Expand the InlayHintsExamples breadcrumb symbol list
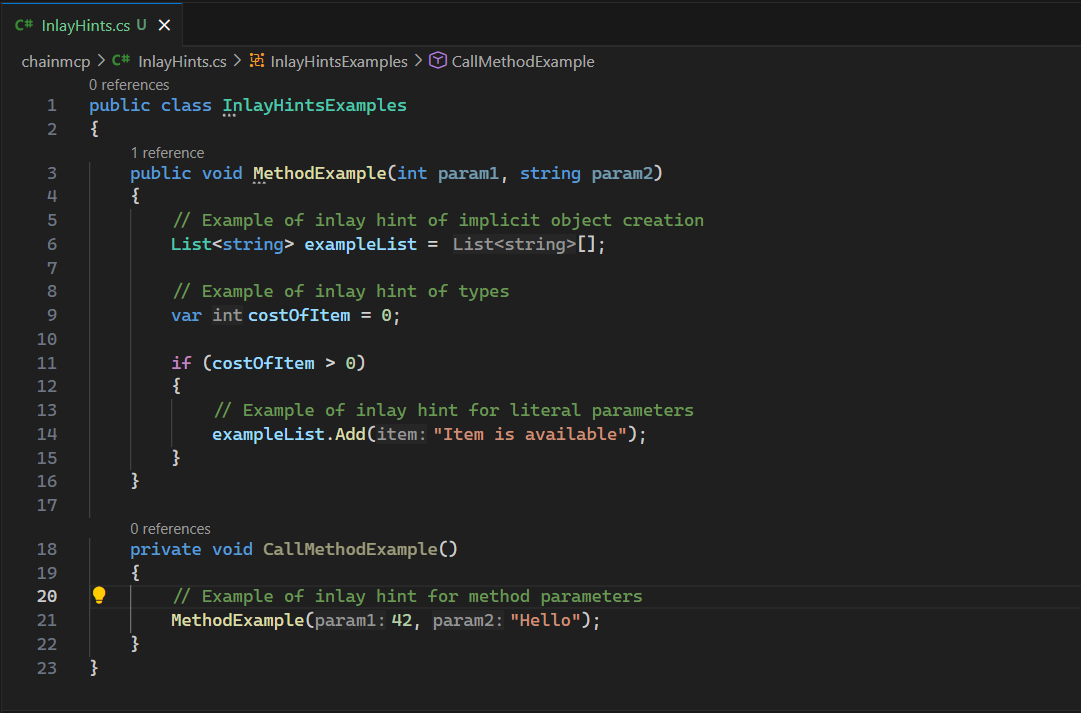The image size is (1081, 713). (339, 61)
